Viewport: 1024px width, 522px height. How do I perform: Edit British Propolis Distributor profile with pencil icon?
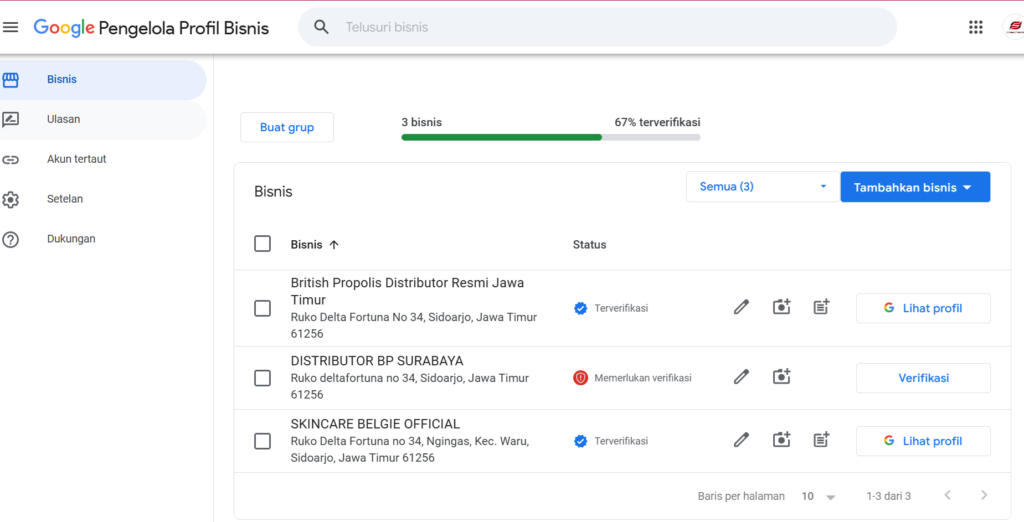pyautogui.click(x=741, y=308)
